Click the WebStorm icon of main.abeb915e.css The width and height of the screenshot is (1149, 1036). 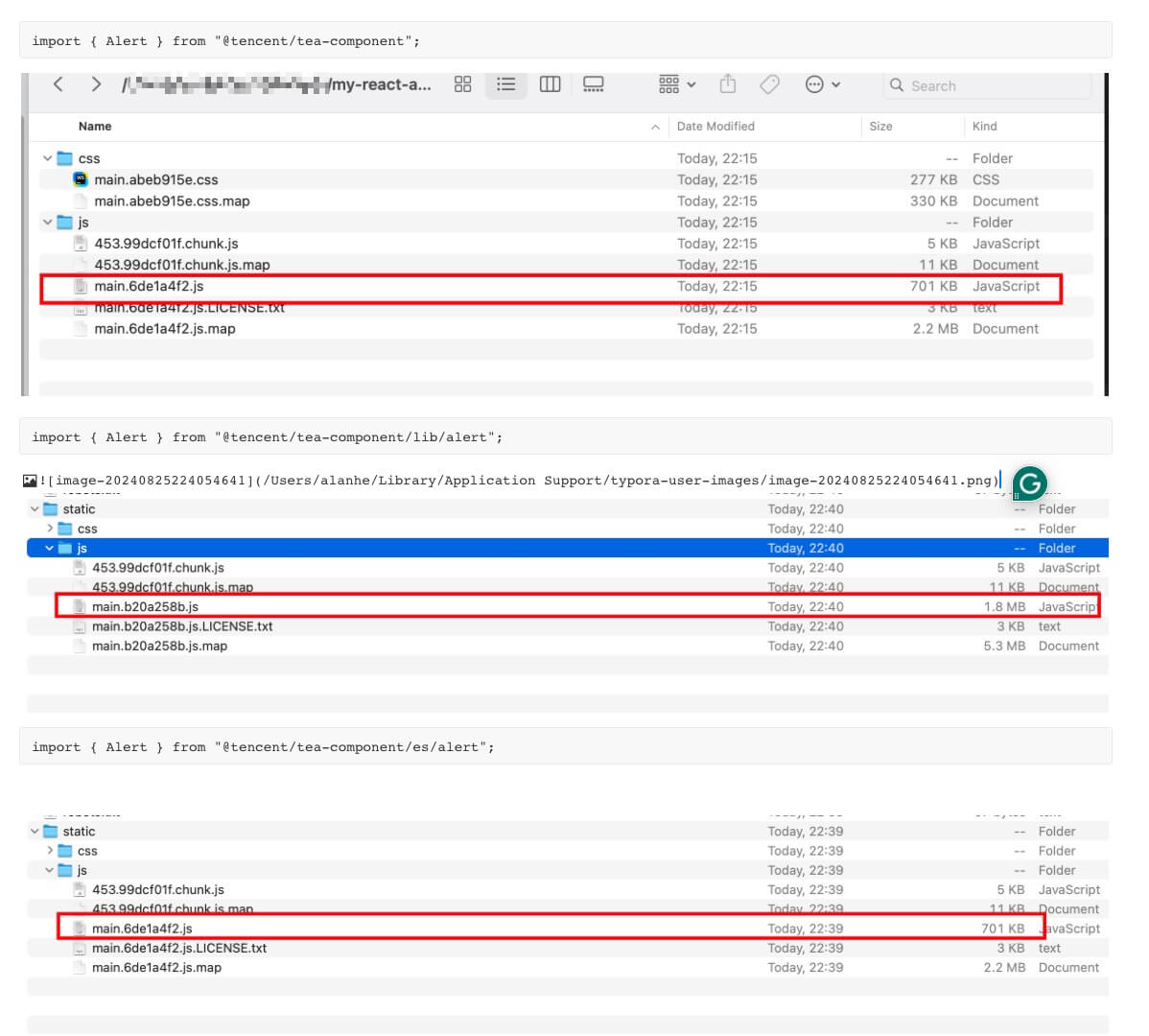(x=81, y=178)
